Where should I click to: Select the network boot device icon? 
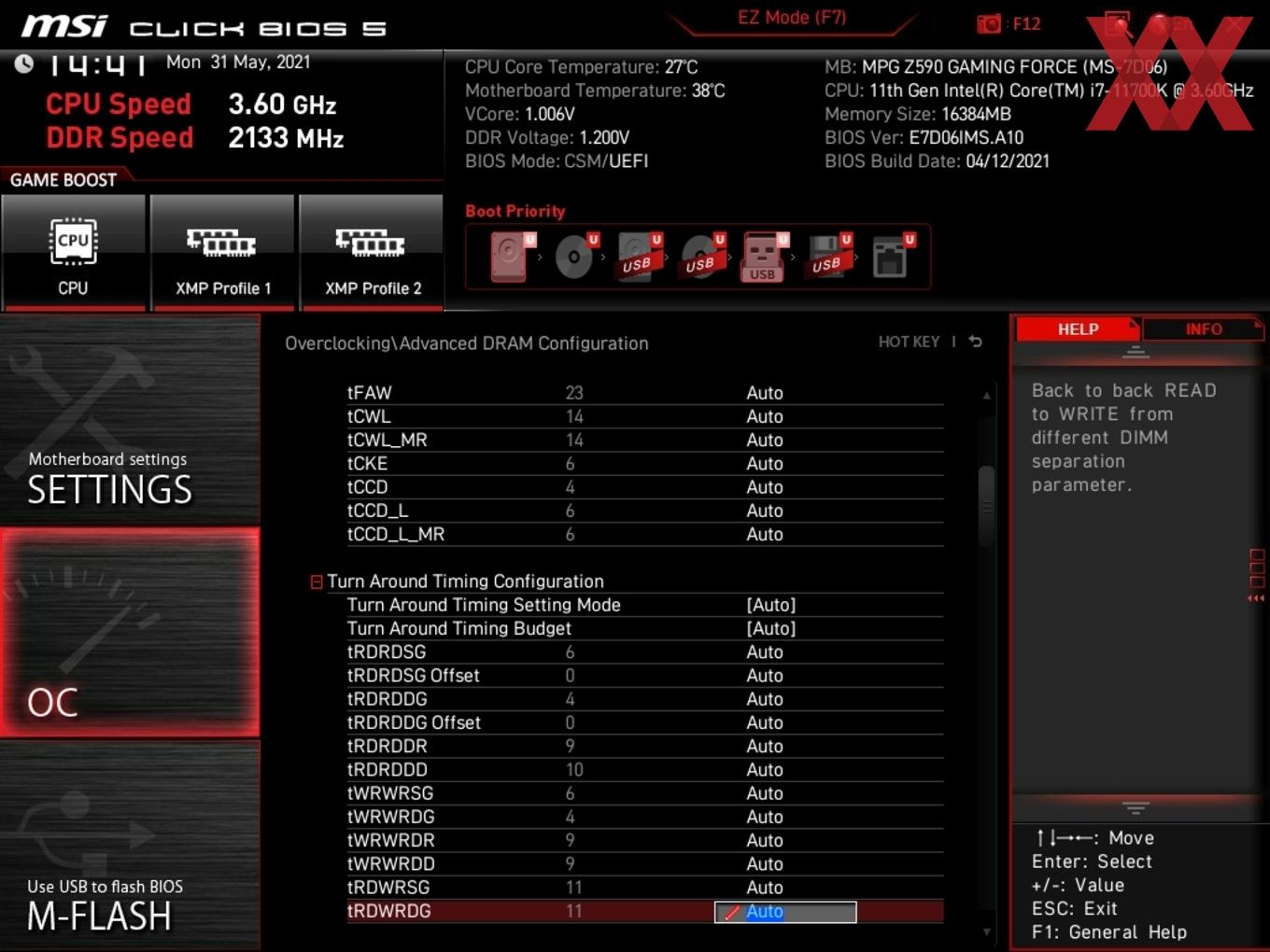click(892, 257)
